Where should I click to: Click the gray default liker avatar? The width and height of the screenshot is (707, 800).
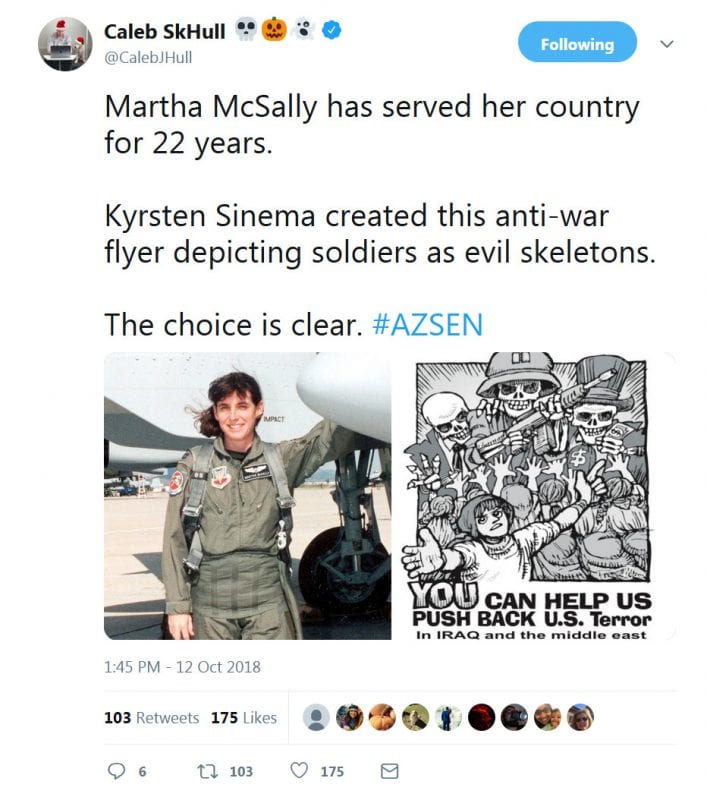tap(317, 717)
